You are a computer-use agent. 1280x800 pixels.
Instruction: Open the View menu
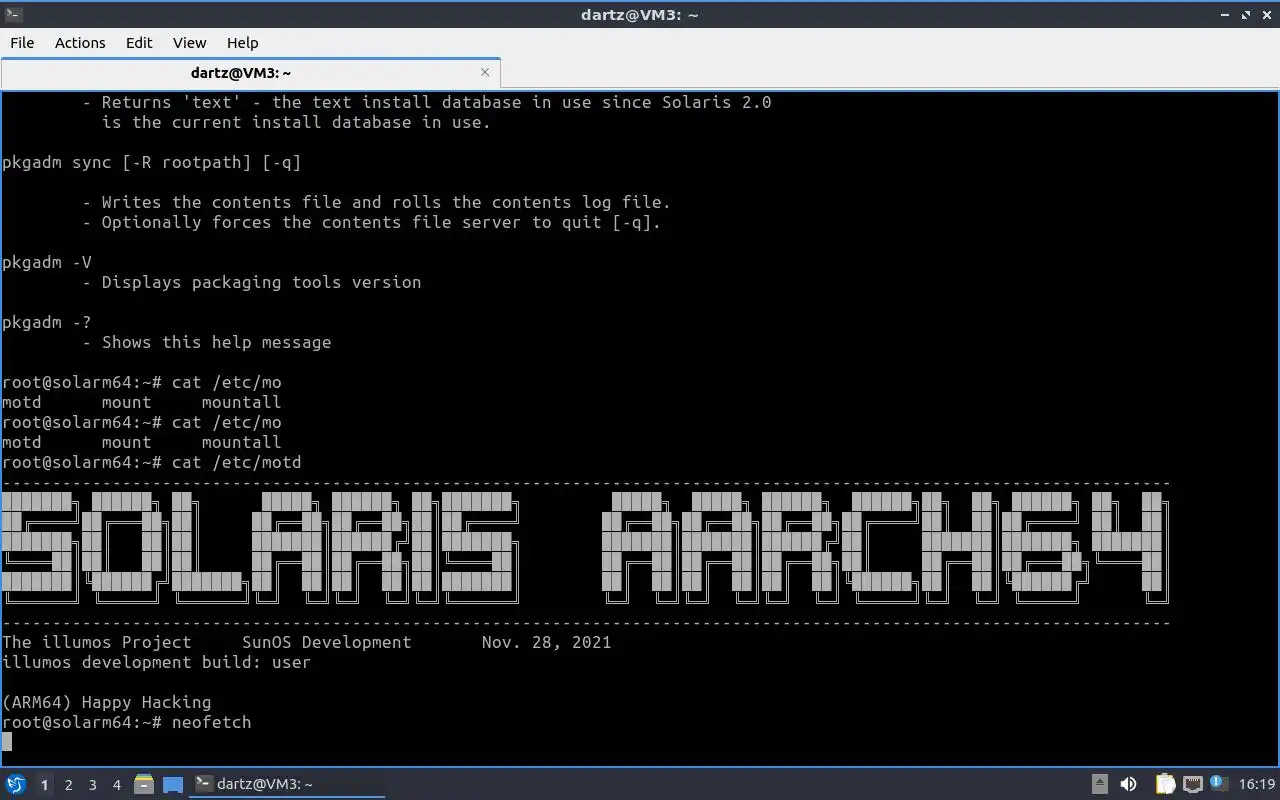tap(189, 43)
